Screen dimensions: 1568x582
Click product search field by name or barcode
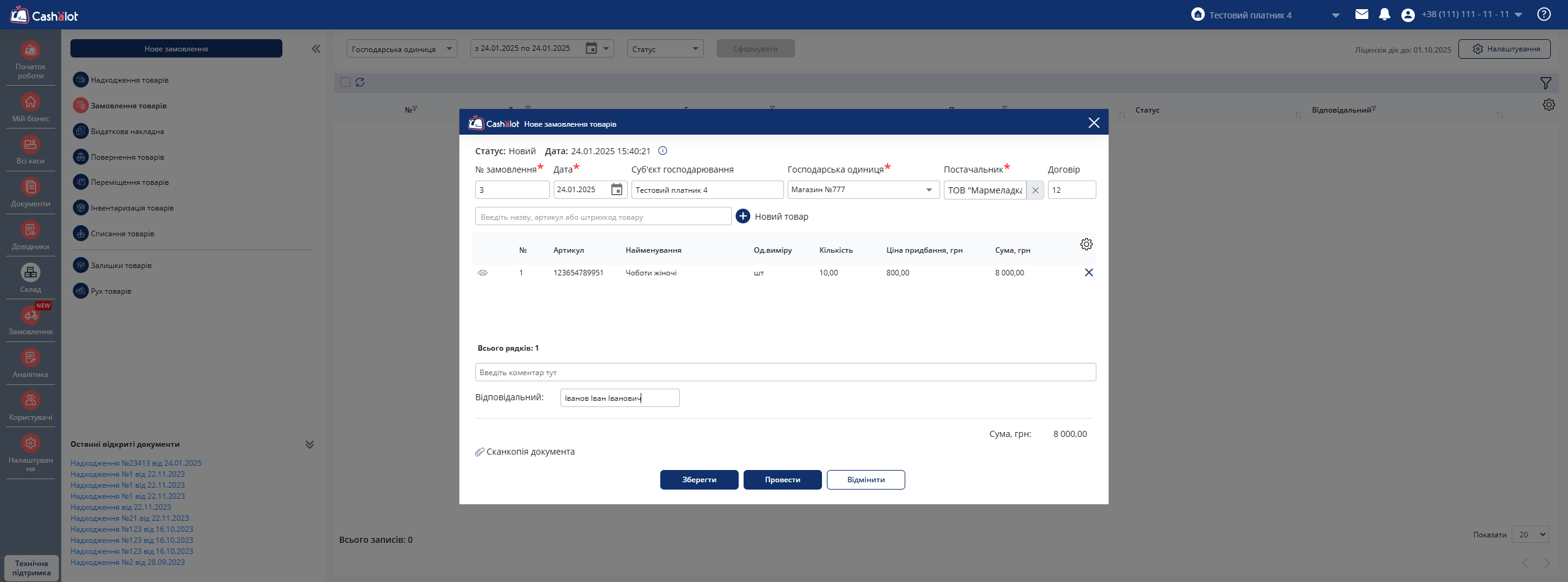pos(603,217)
